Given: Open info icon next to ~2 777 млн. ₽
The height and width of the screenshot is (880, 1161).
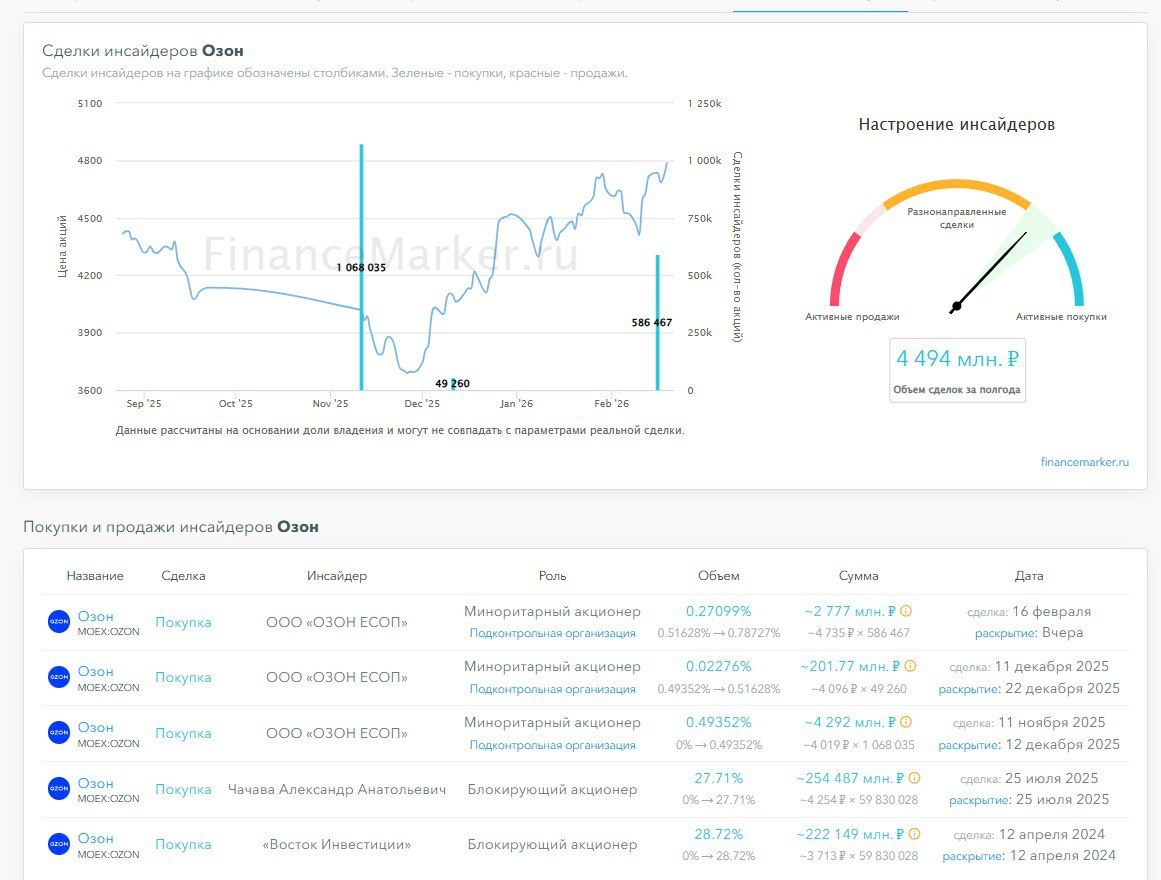Looking at the screenshot, I should tap(906, 611).
